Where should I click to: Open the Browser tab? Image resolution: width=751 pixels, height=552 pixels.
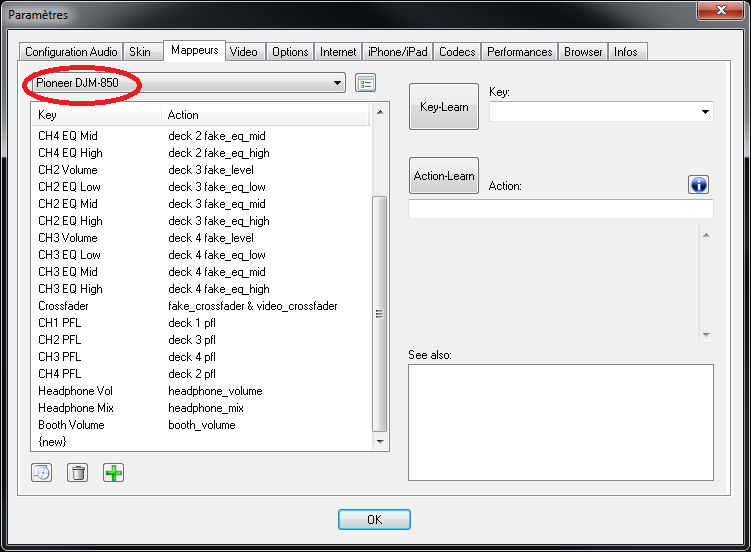tap(583, 52)
